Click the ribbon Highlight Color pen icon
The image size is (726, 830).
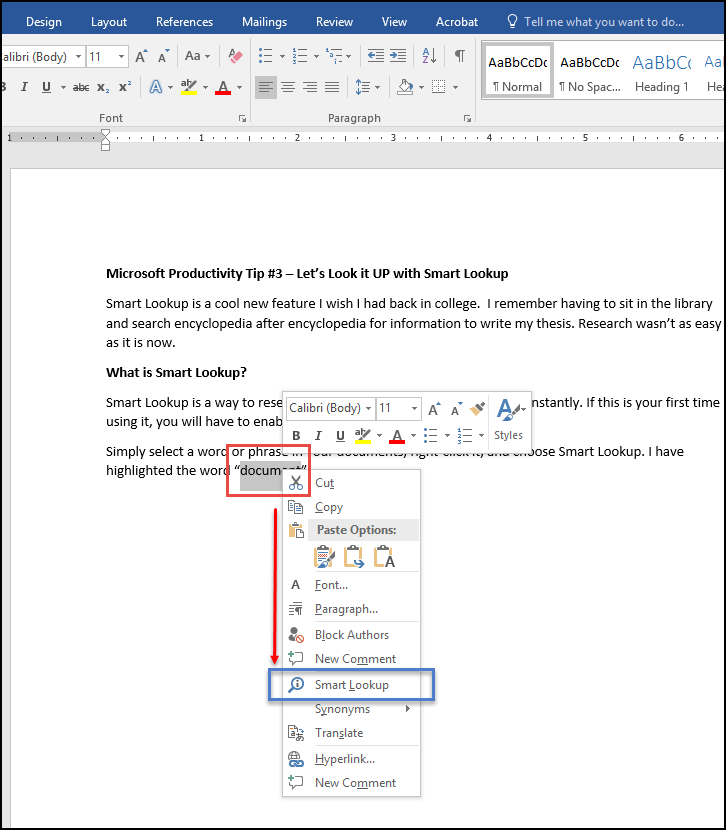[x=188, y=87]
